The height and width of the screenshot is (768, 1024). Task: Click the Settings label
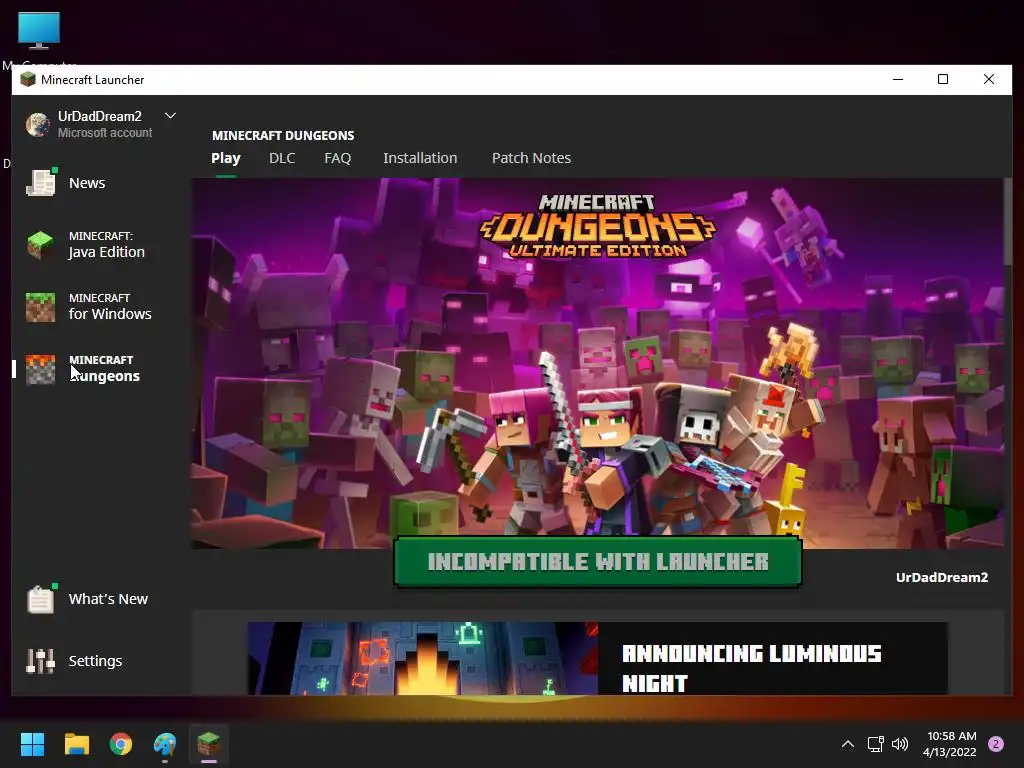tap(95, 661)
